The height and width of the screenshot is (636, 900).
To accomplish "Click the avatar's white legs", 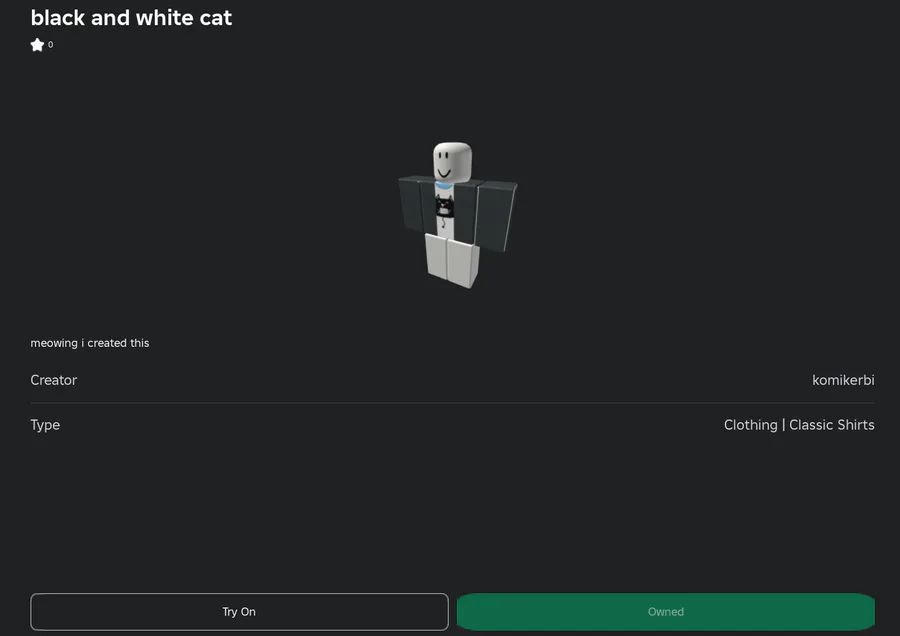I will tap(452, 260).
